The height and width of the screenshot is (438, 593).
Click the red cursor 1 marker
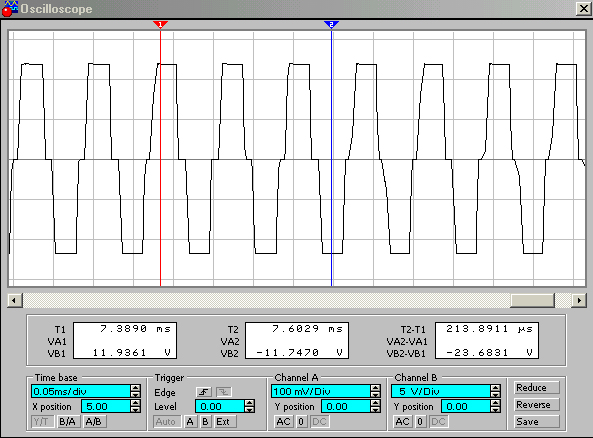point(160,25)
